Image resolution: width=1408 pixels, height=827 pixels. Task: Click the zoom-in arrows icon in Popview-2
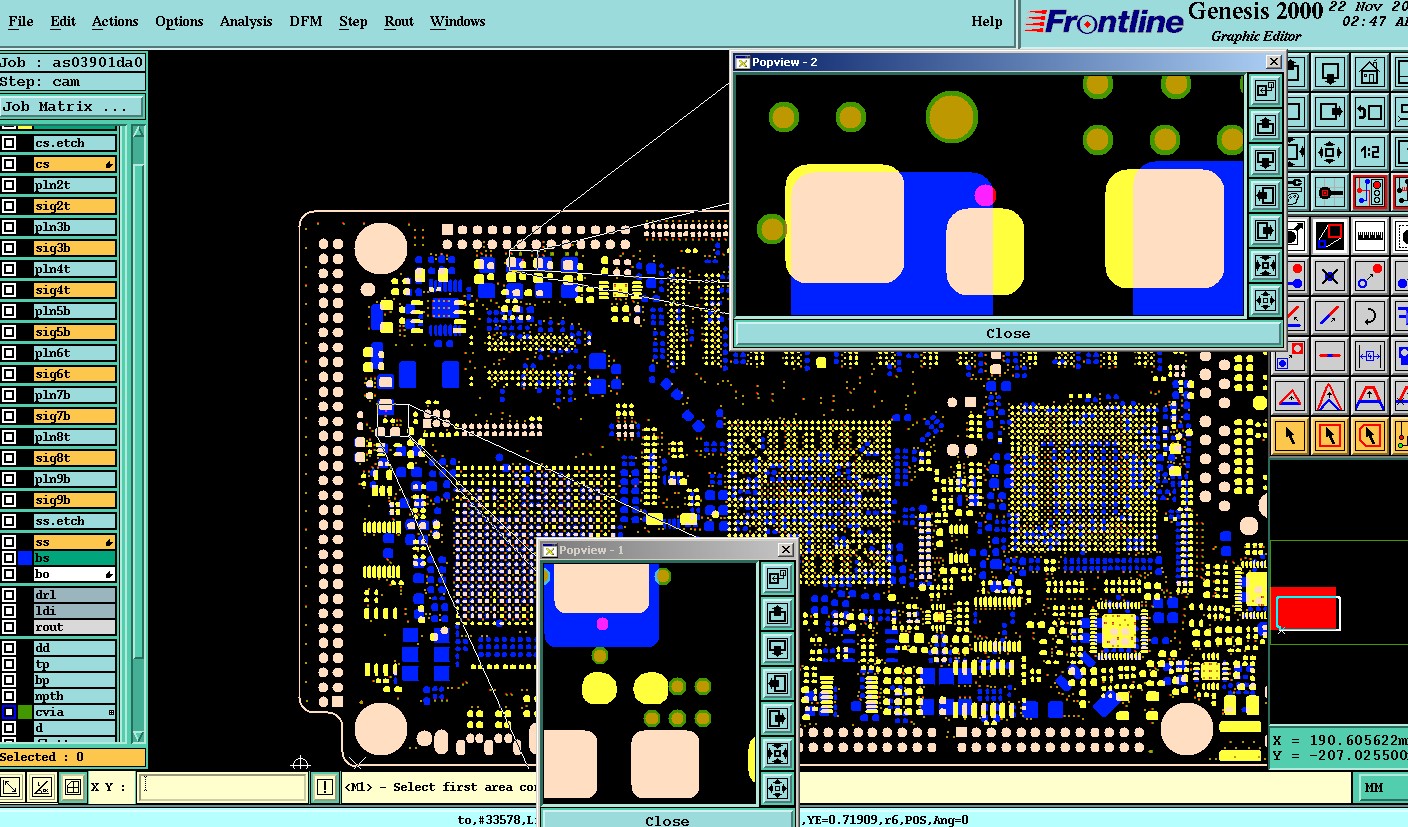pyautogui.click(x=1265, y=266)
